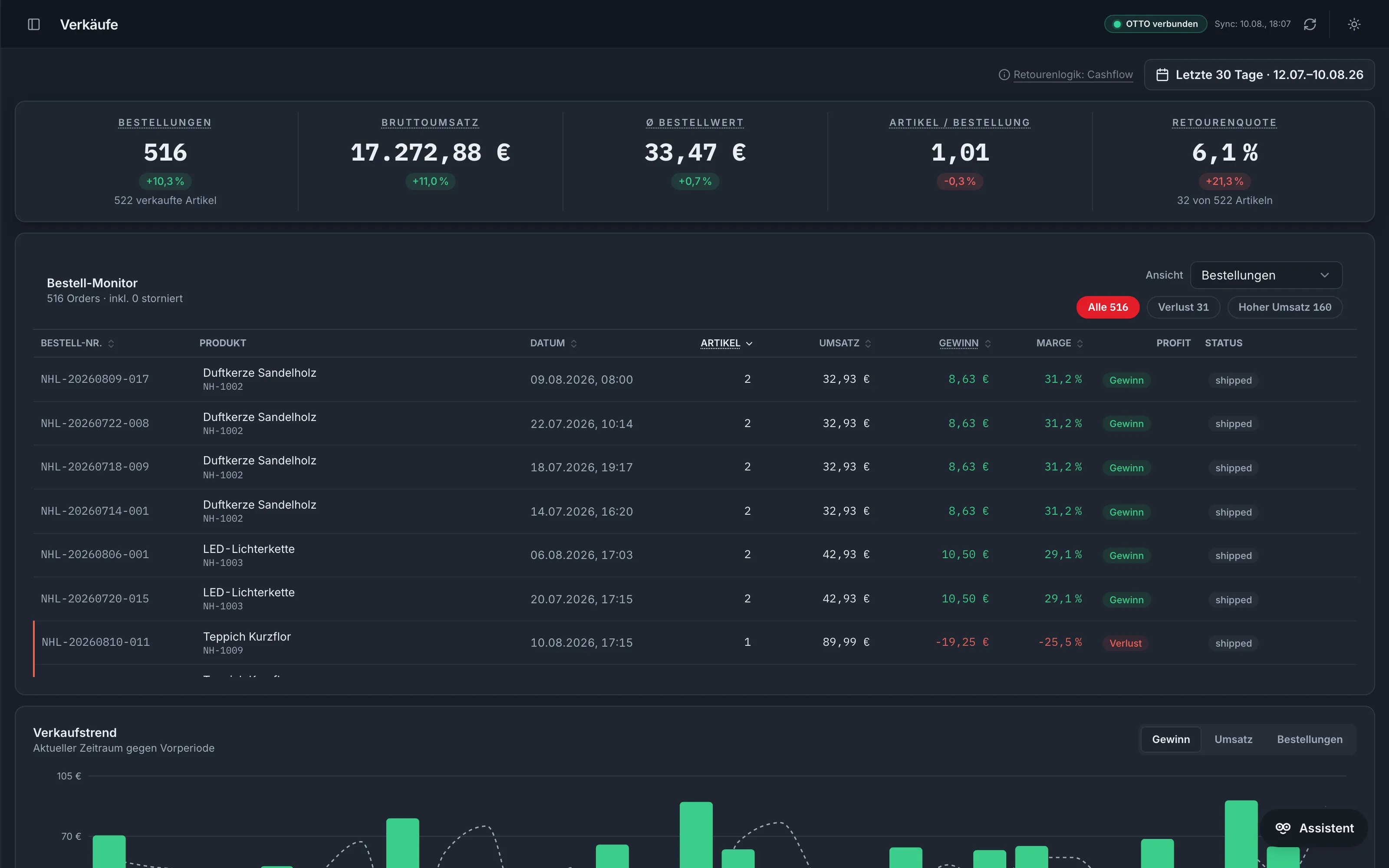Switch chart to Gewinn tab
The width and height of the screenshot is (1389, 868).
[1171, 740]
